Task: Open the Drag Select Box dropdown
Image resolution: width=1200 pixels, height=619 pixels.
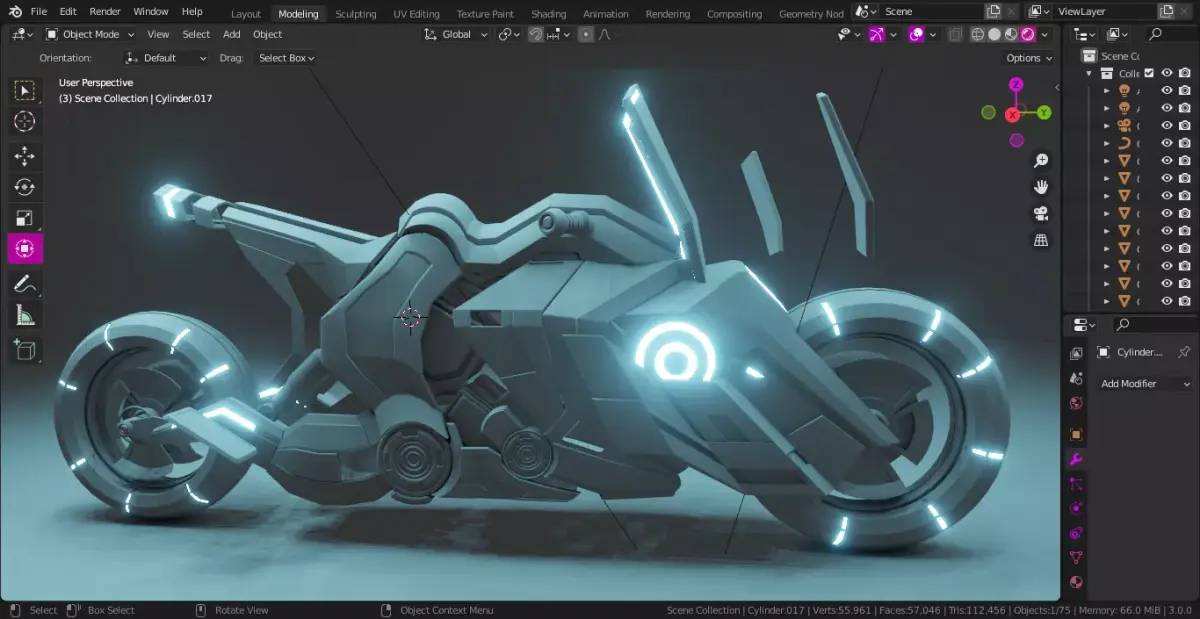Action: tap(285, 58)
